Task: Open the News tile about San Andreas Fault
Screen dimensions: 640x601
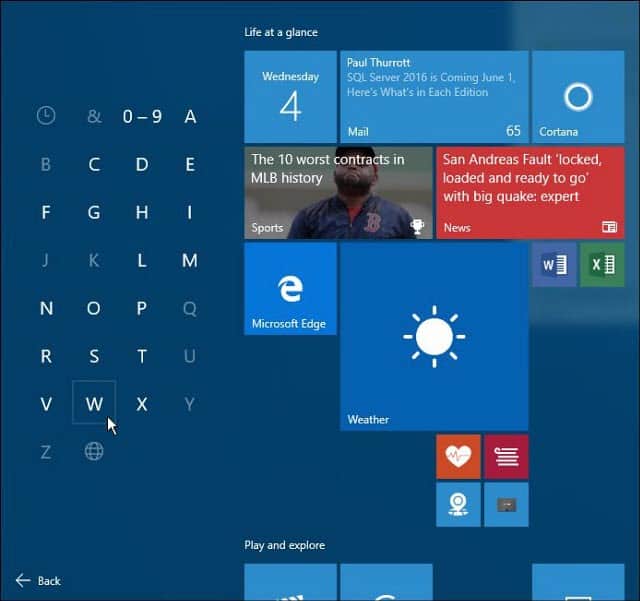Action: tap(530, 193)
